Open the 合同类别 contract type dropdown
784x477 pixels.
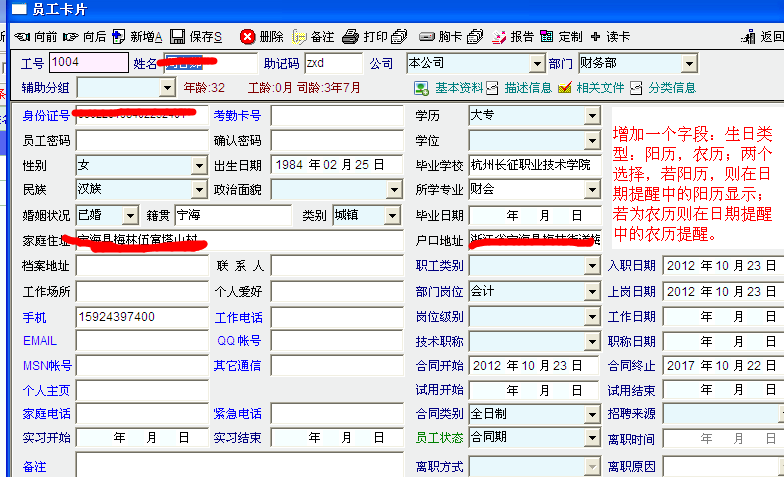591,413
